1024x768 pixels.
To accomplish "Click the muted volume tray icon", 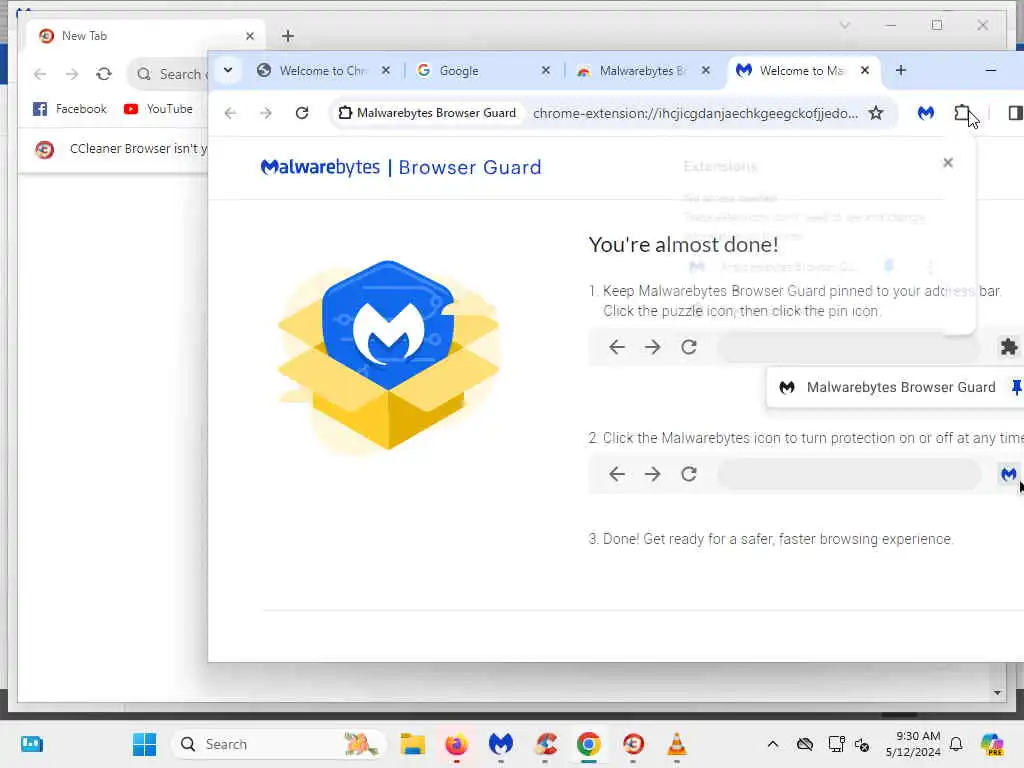I will (861, 744).
